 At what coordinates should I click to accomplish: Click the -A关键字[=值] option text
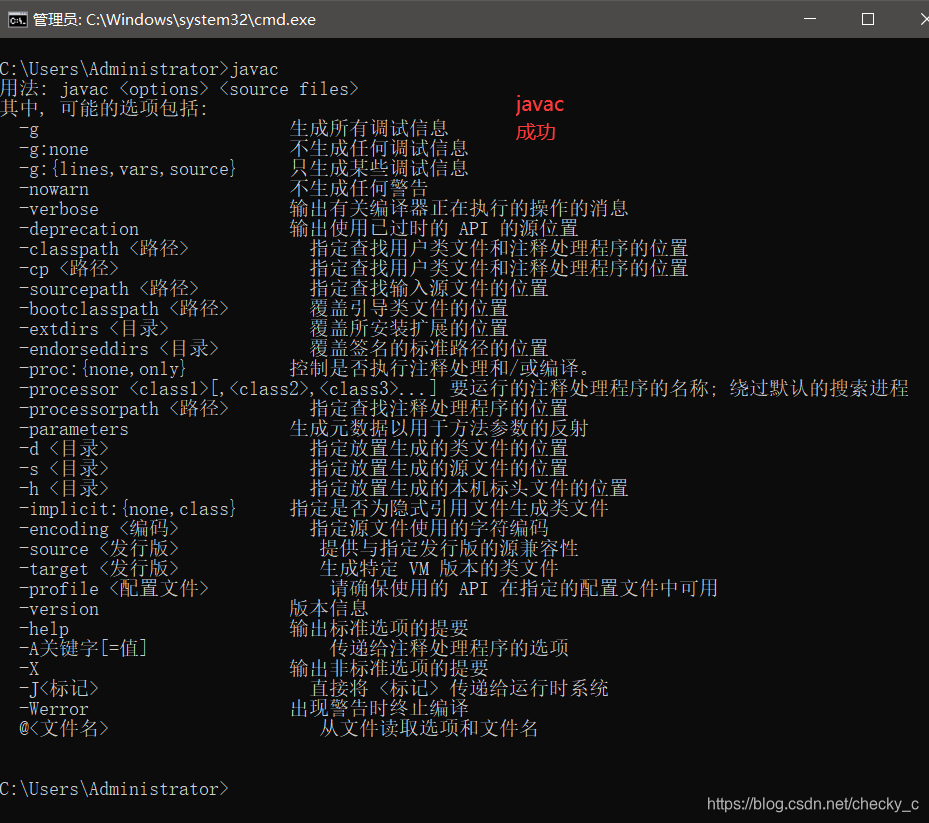tap(84, 649)
